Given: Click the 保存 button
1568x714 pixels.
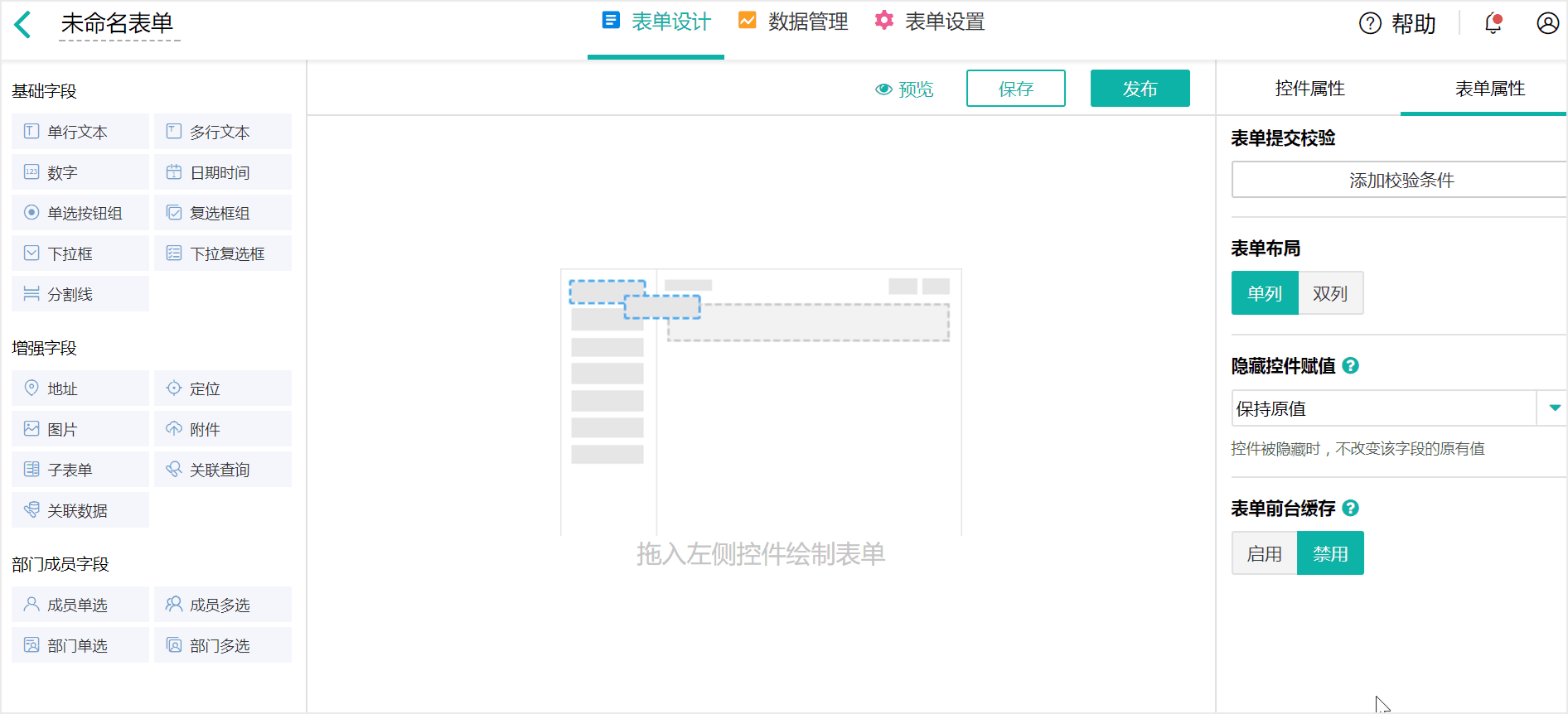Looking at the screenshot, I should click(x=1016, y=89).
